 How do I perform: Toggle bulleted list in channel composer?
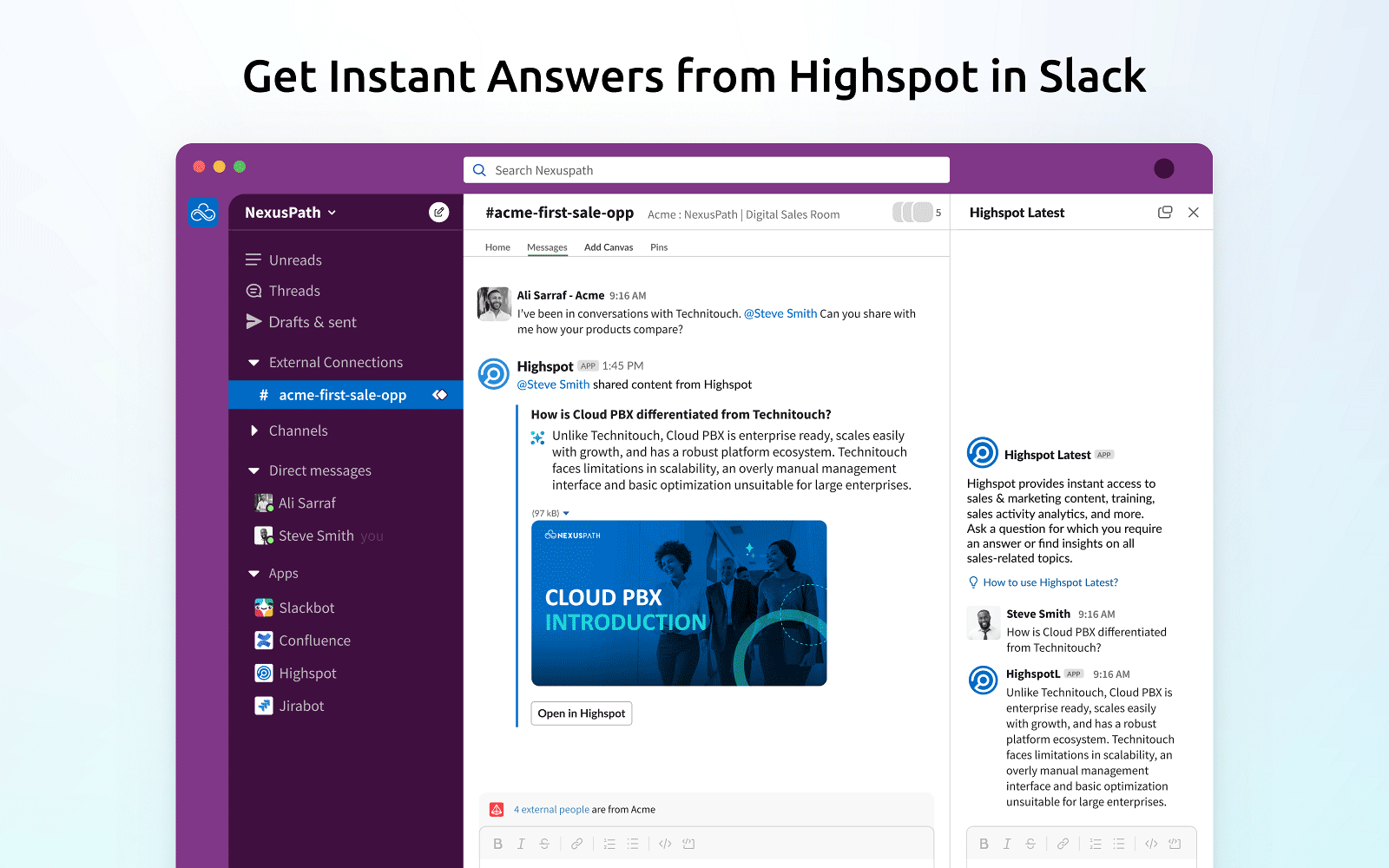[633, 844]
